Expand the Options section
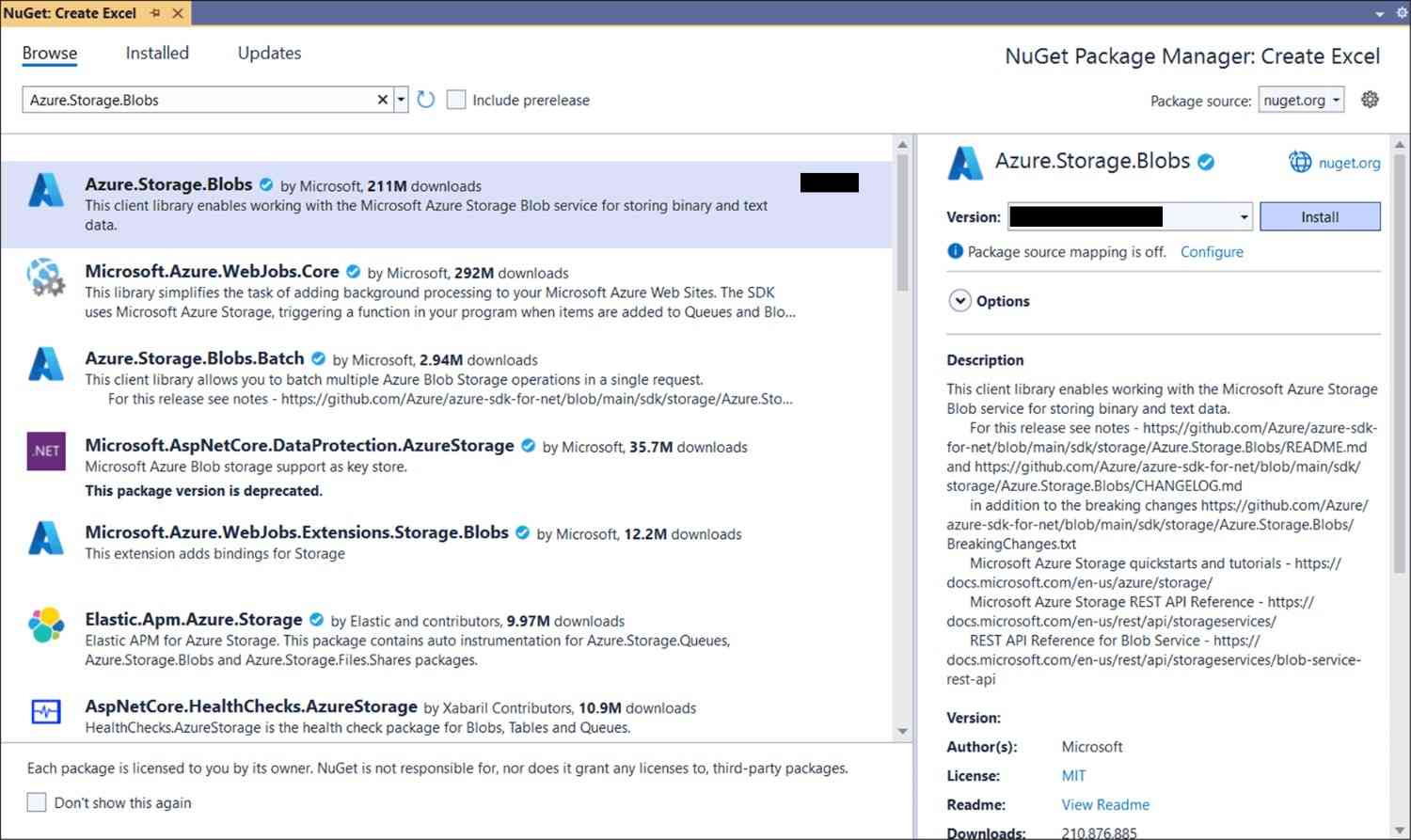 pos(959,301)
